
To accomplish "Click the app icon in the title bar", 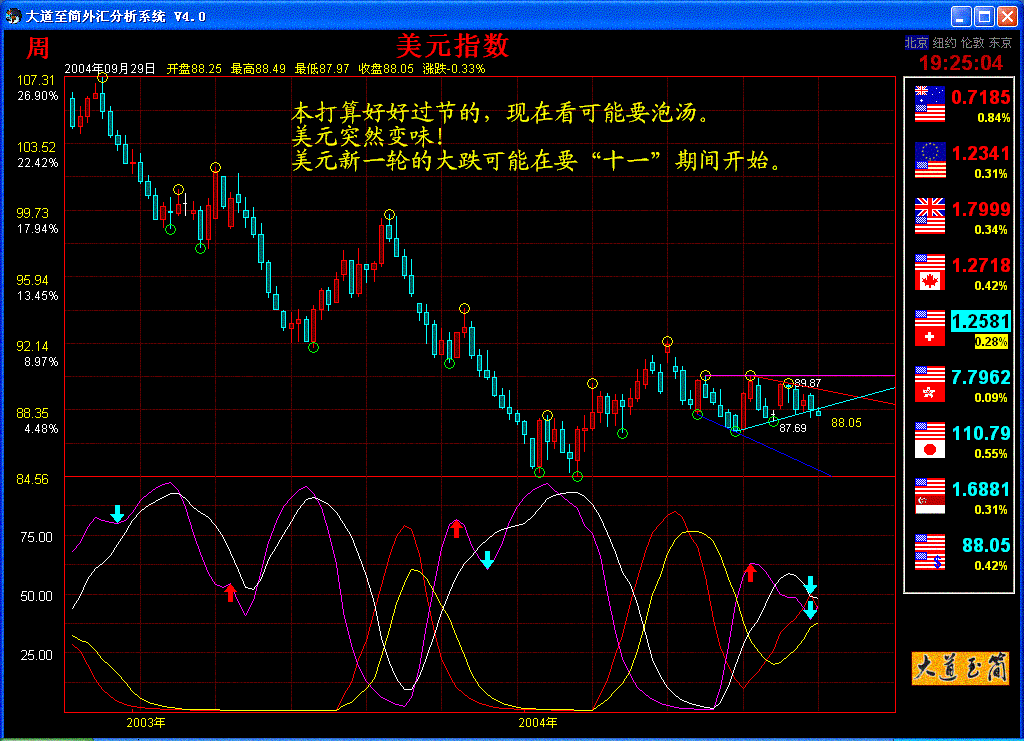I will tap(12, 16).
